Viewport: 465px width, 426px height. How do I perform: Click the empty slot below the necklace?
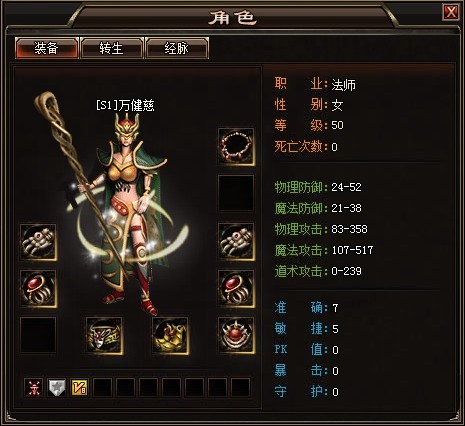[236, 193]
